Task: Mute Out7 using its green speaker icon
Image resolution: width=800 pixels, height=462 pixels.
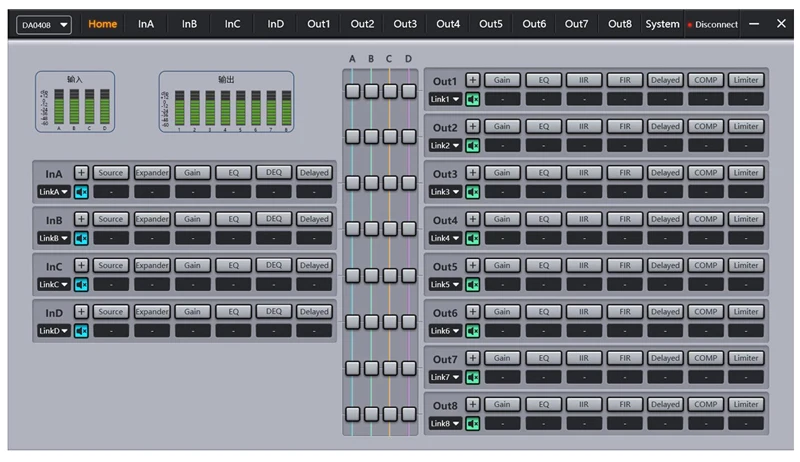Action: coord(472,377)
